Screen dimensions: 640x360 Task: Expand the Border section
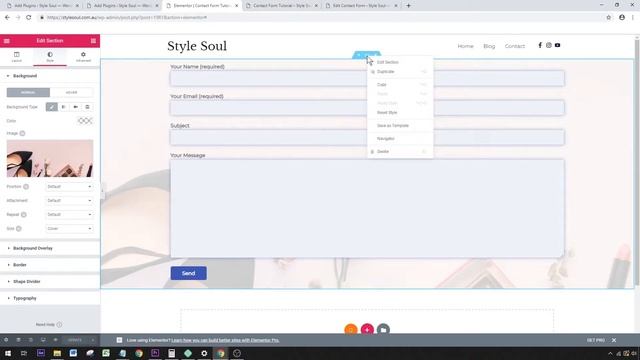[50, 265]
